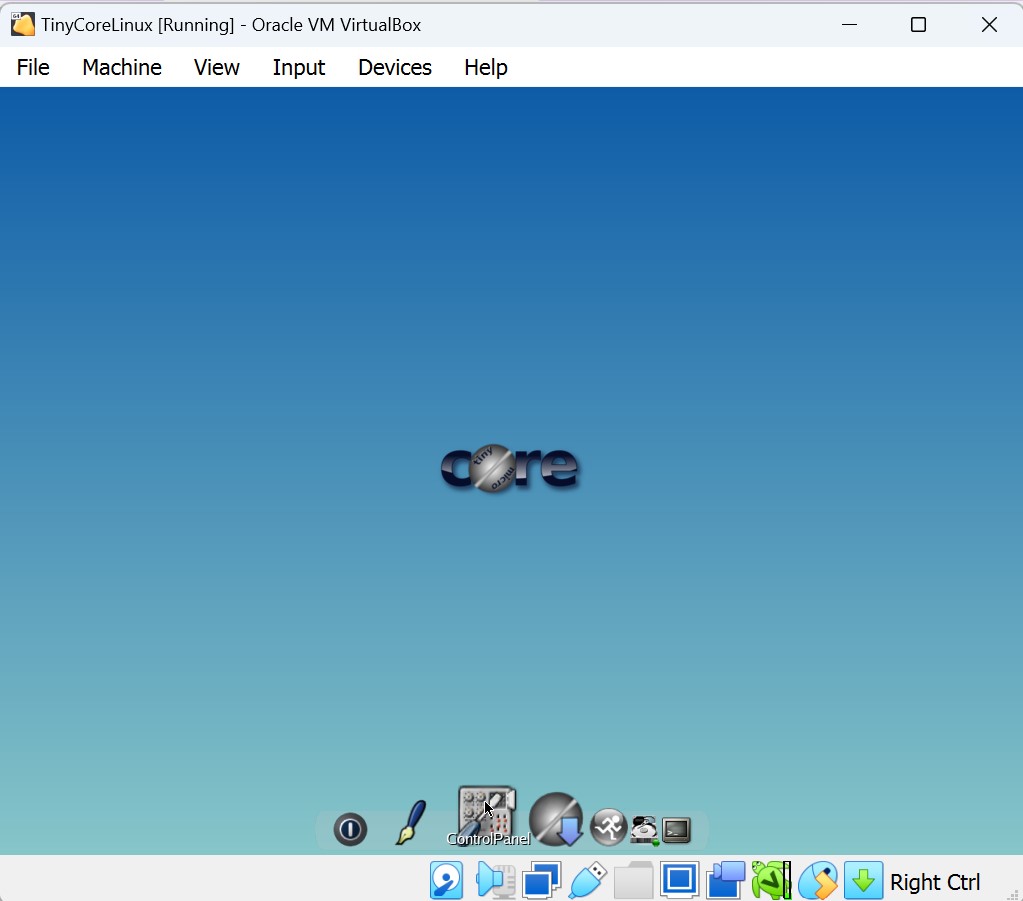Viewport: 1023px width, 901px height.
Task: Click the Run Program running-man icon
Action: click(x=608, y=827)
